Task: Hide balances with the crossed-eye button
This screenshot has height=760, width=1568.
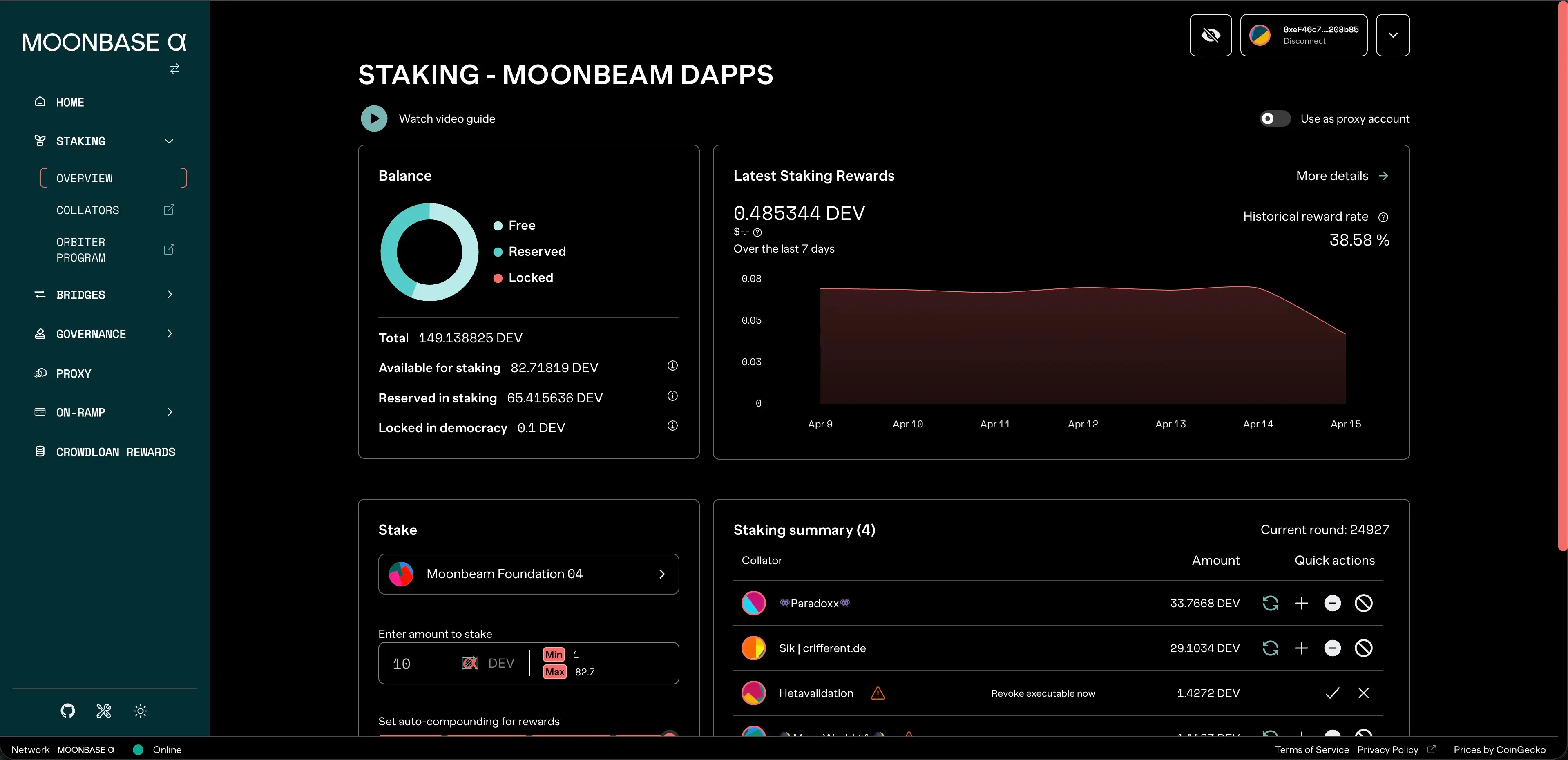Action: [x=1210, y=35]
